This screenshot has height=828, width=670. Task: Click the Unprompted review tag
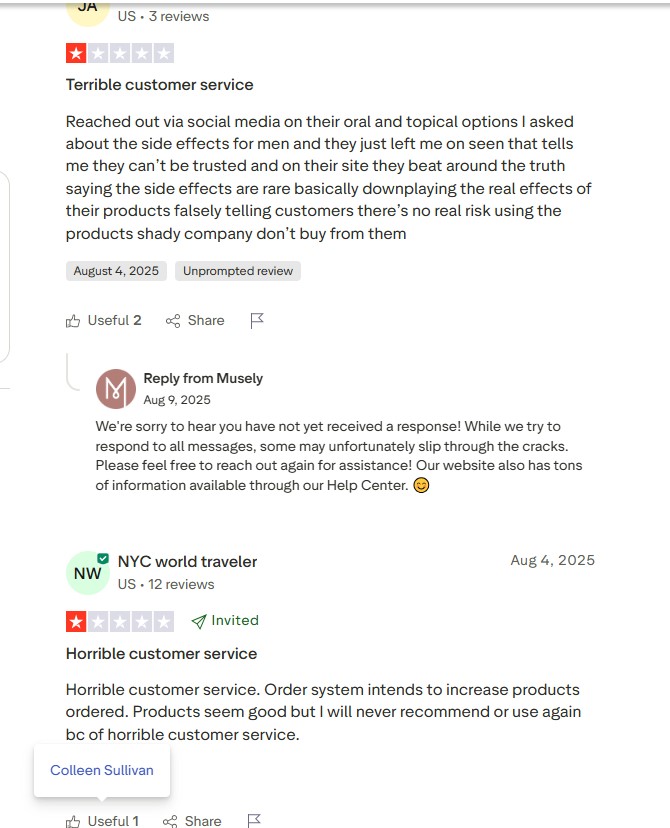pos(238,271)
